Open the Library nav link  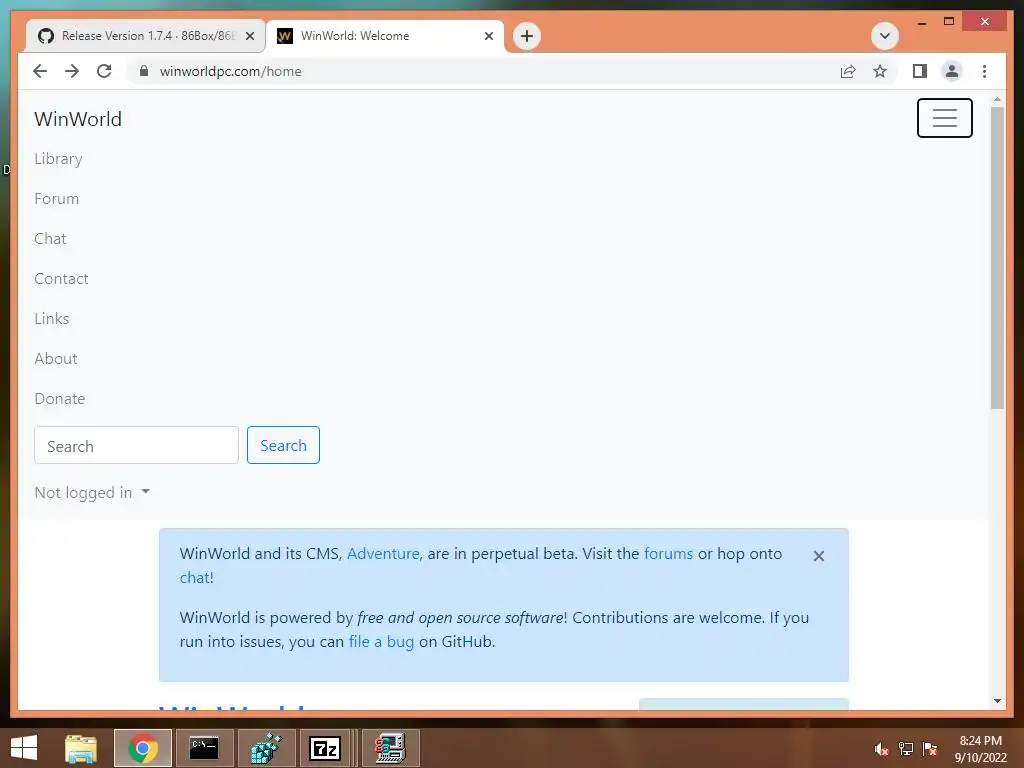[x=58, y=159]
